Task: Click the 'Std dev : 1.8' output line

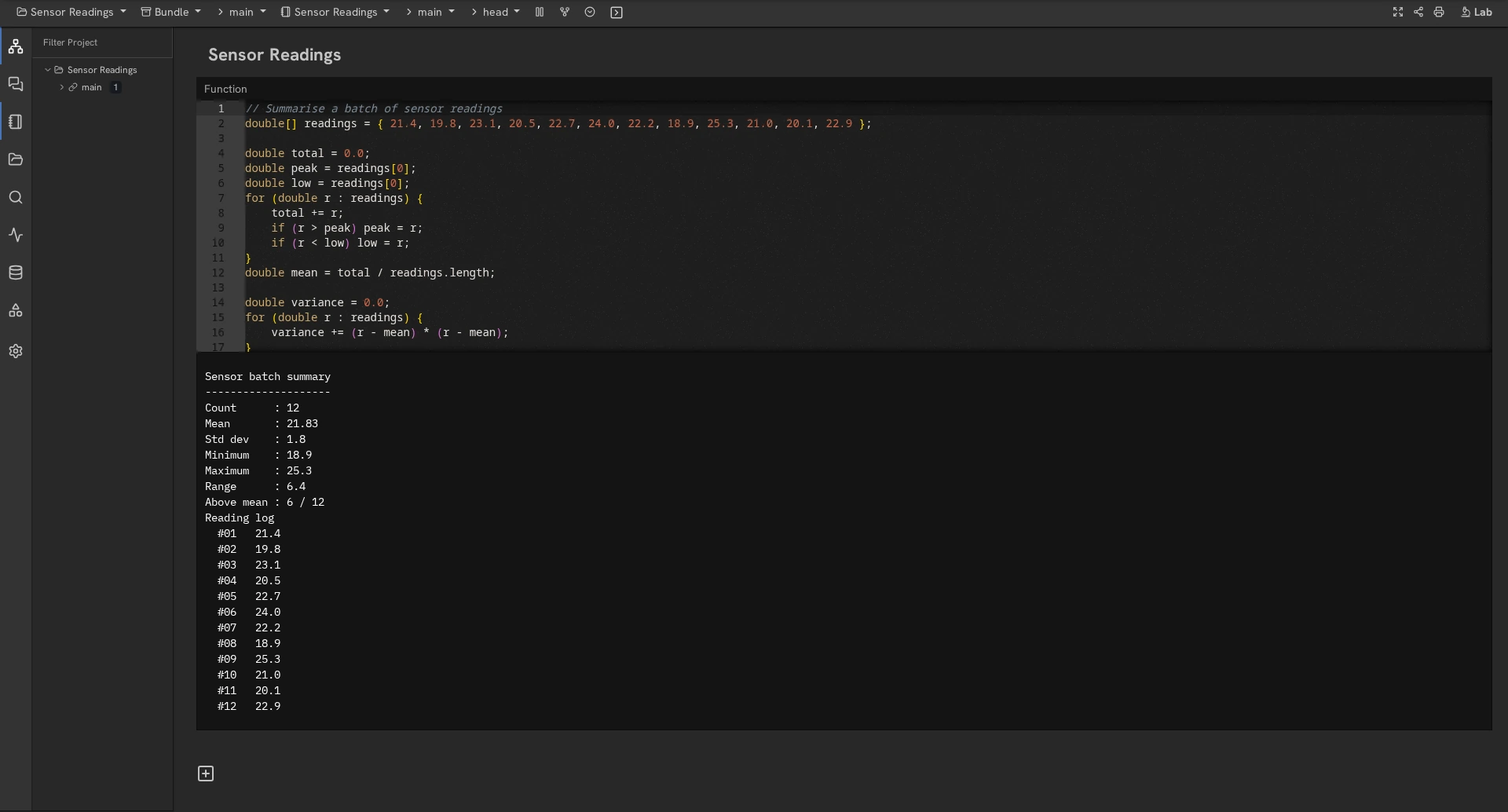Action: (255, 440)
